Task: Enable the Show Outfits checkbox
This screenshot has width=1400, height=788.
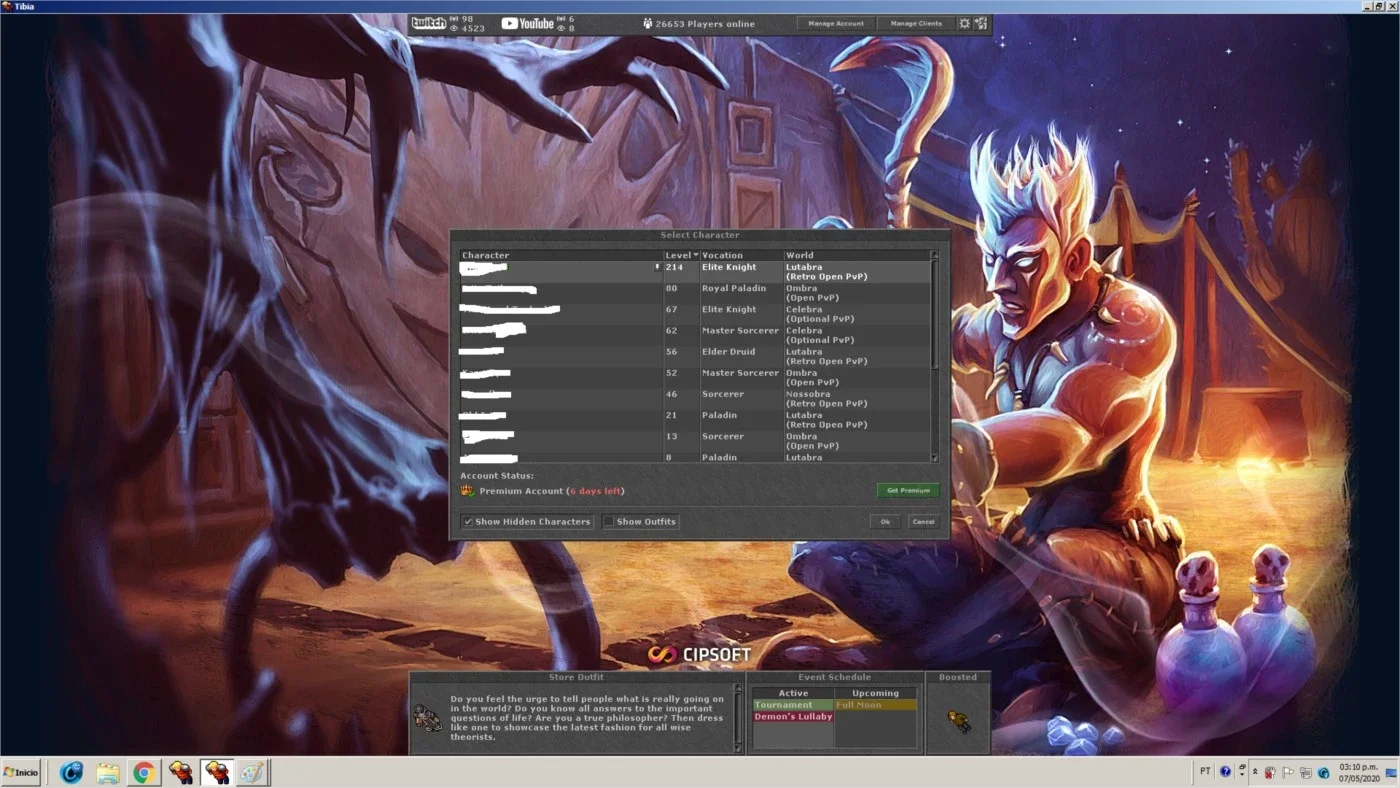Action: click(608, 521)
